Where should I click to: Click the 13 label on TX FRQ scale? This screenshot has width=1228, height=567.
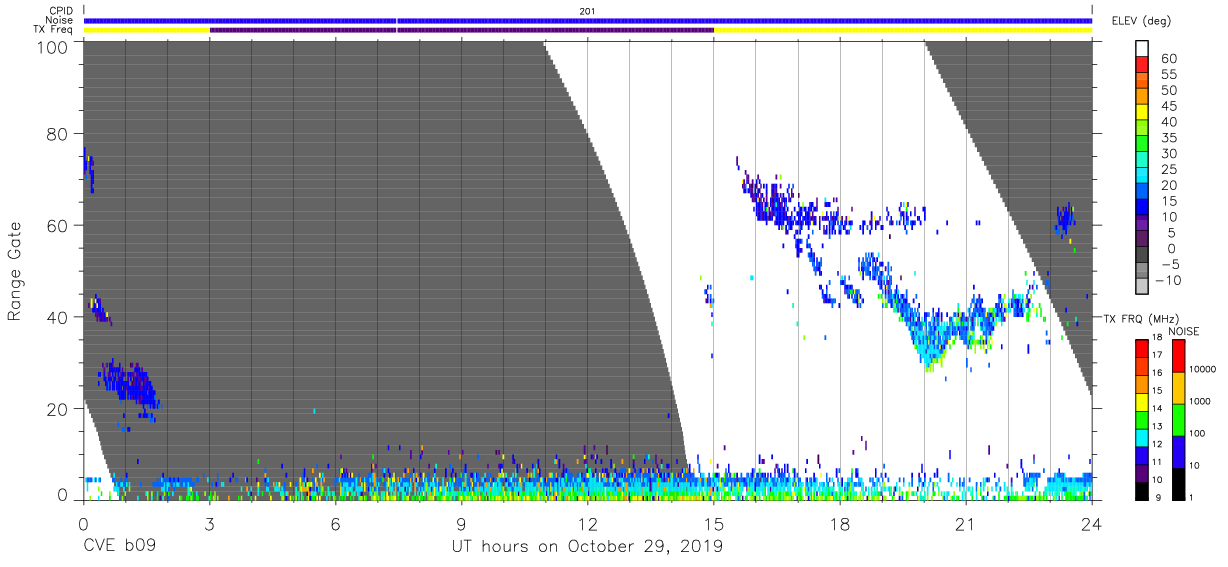point(1158,427)
